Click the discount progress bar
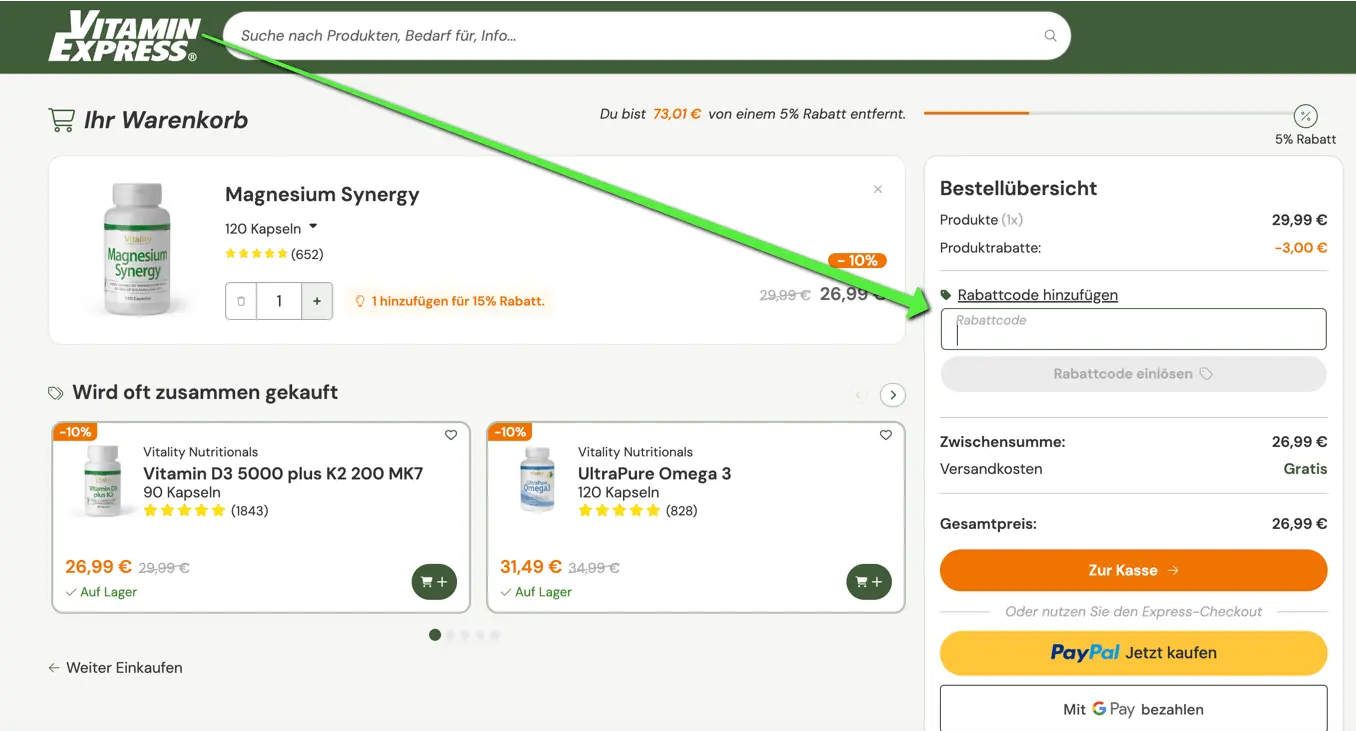 click(x=1108, y=113)
